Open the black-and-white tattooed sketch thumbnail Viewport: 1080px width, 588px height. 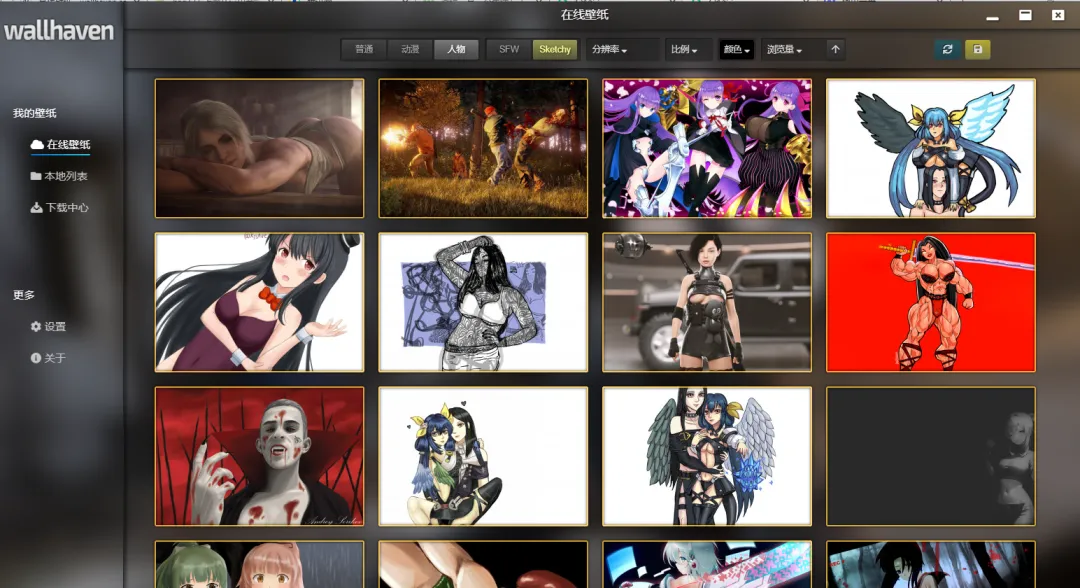(x=483, y=302)
